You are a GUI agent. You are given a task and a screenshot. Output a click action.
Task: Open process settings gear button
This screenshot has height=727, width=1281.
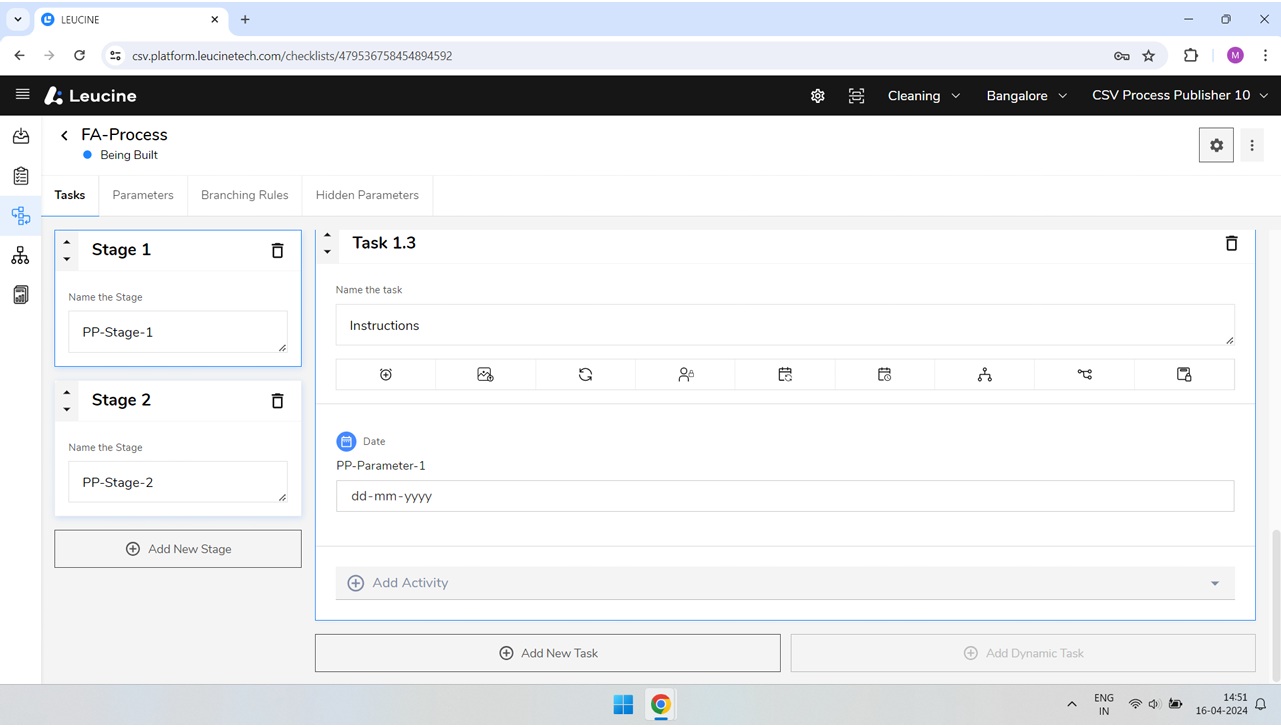pyautogui.click(x=1216, y=146)
